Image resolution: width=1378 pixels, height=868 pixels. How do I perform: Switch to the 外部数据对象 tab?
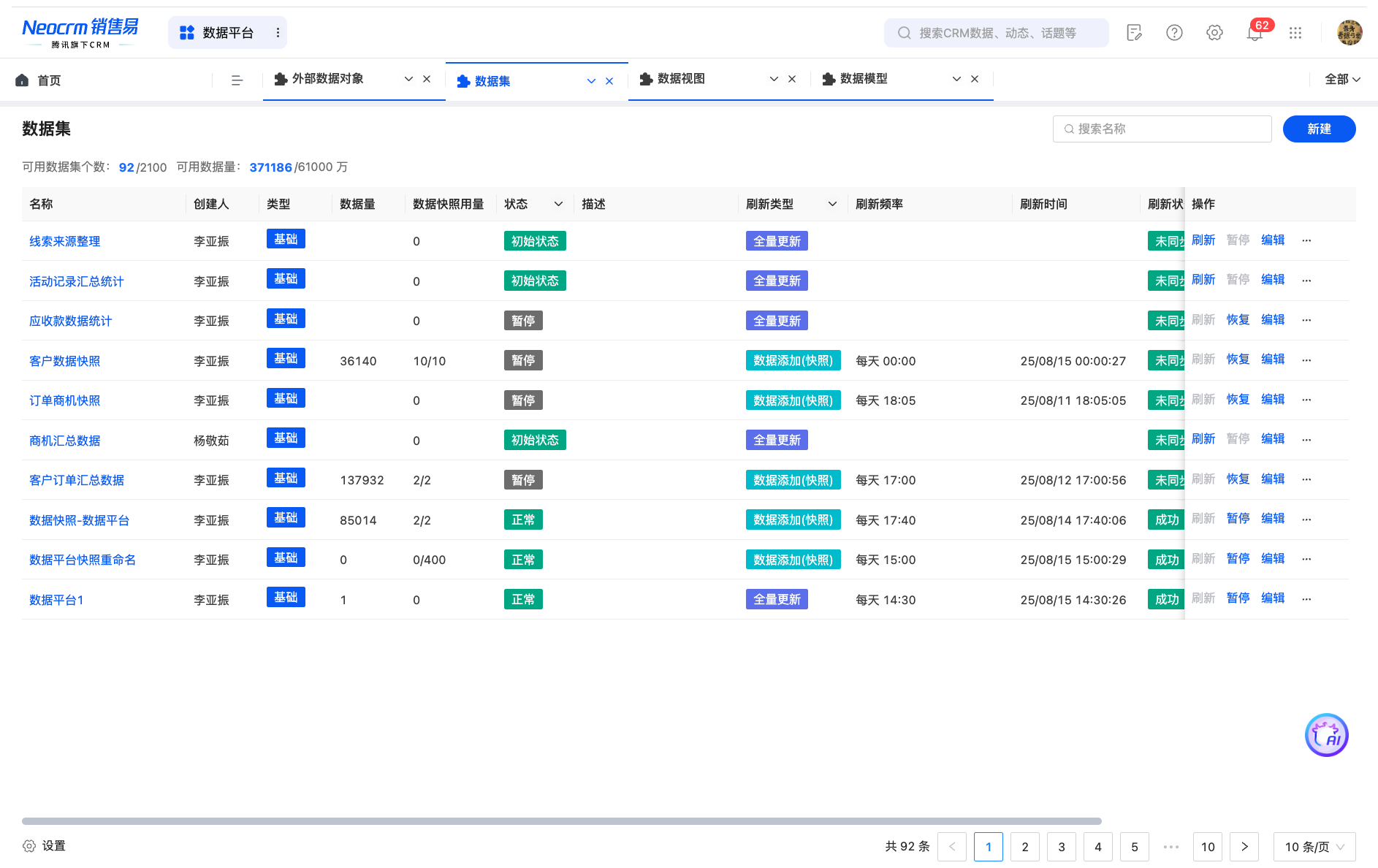pyautogui.click(x=327, y=79)
